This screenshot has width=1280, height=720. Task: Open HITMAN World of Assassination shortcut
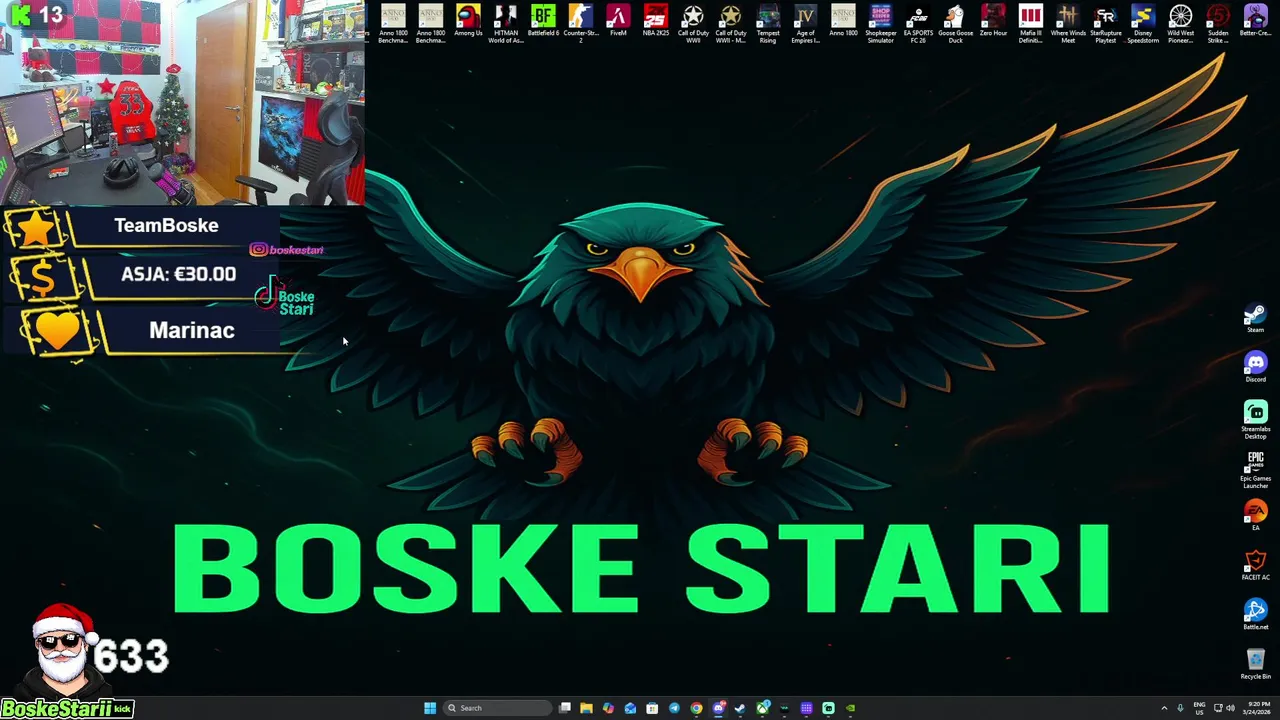coord(505,23)
